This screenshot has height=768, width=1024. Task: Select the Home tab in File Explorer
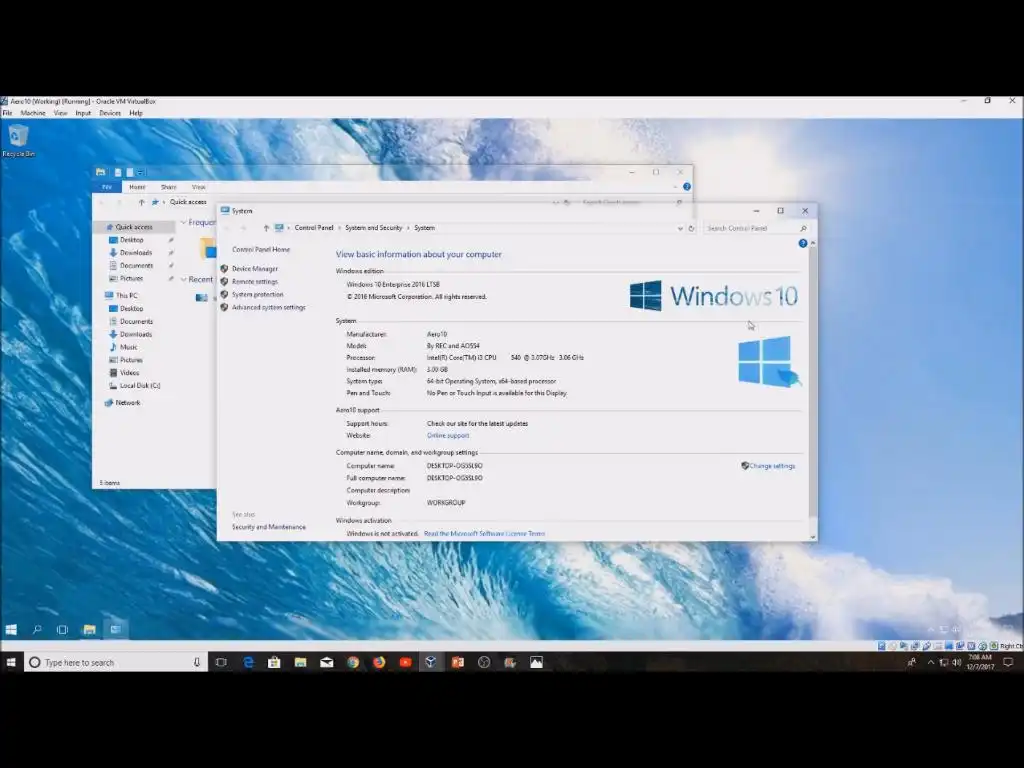click(137, 187)
